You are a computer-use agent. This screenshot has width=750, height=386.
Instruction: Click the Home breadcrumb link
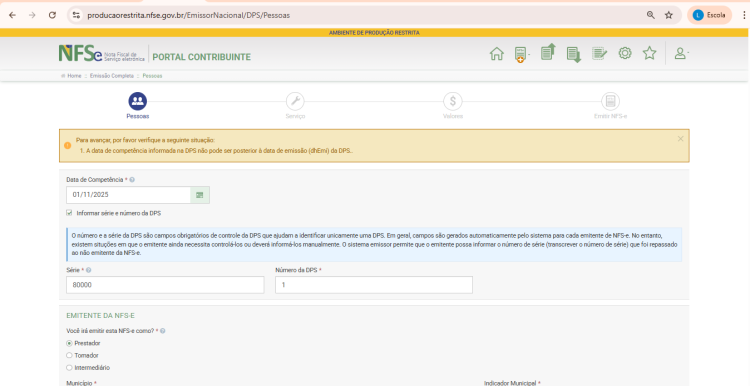click(x=74, y=76)
